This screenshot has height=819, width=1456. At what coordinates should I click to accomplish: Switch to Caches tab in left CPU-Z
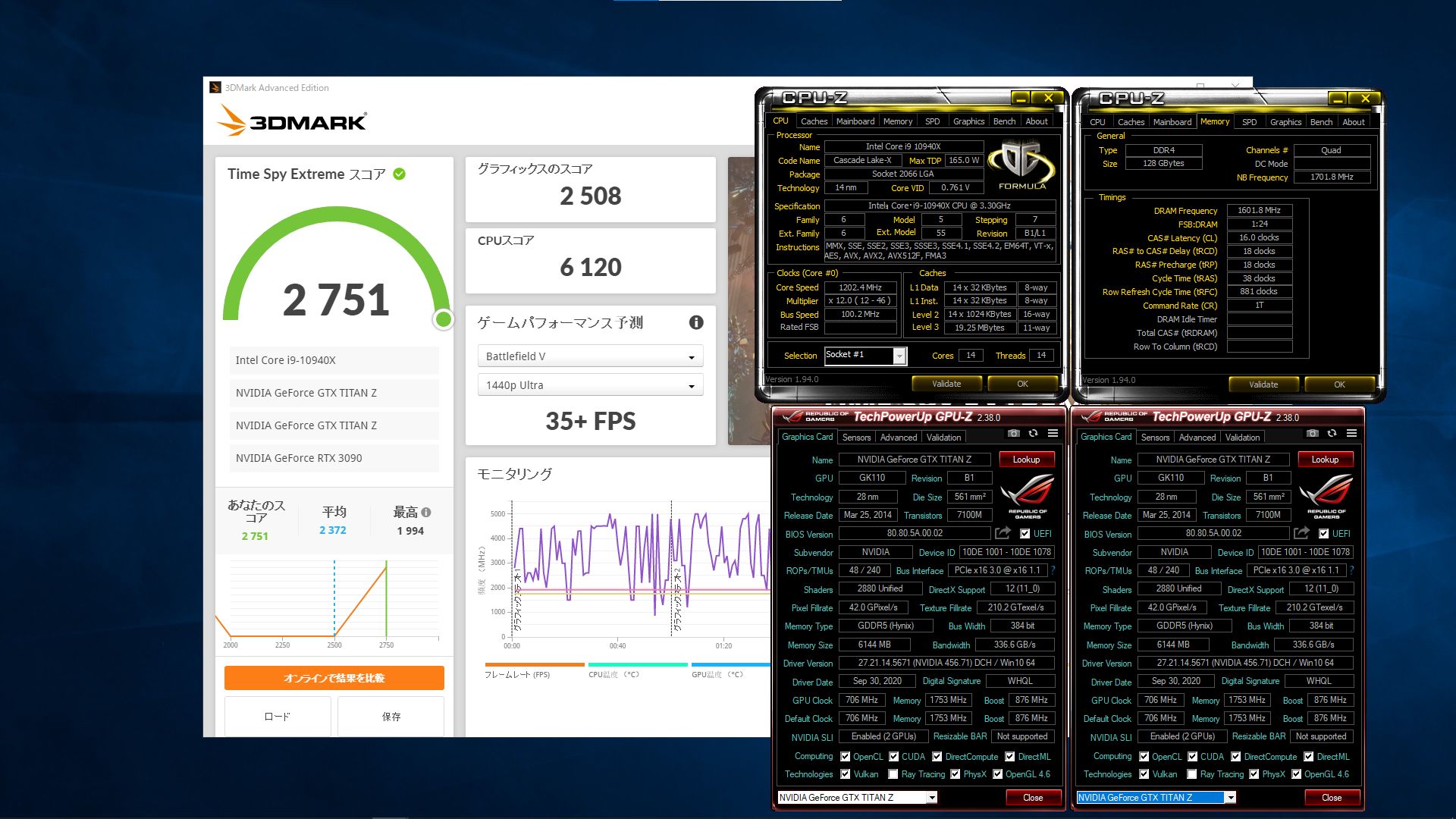tap(814, 121)
